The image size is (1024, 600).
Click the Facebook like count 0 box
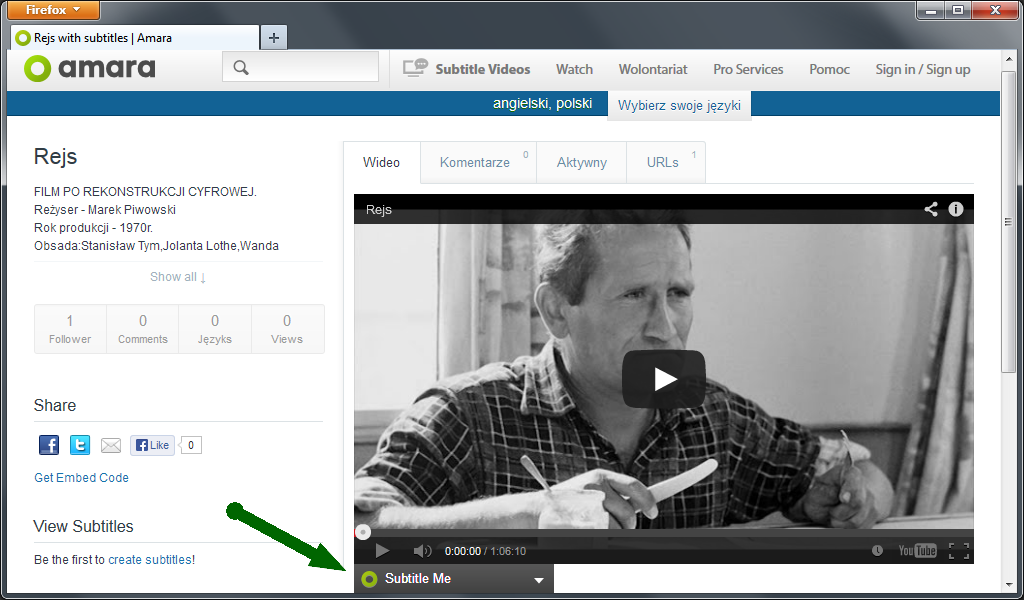pyautogui.click(x=191, y=445)
